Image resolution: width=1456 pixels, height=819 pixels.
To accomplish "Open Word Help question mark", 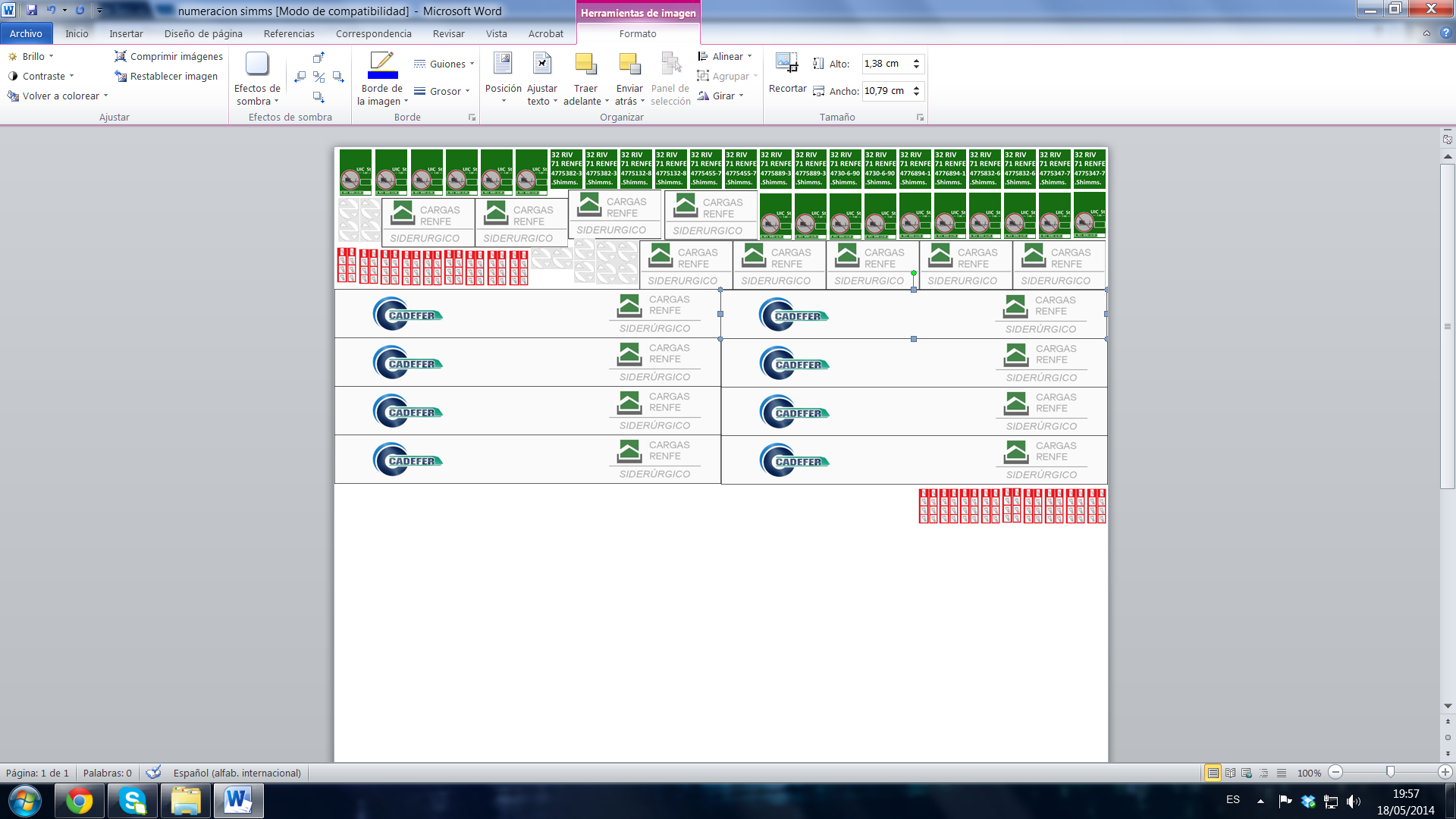I will click(x=1445, y=33).
